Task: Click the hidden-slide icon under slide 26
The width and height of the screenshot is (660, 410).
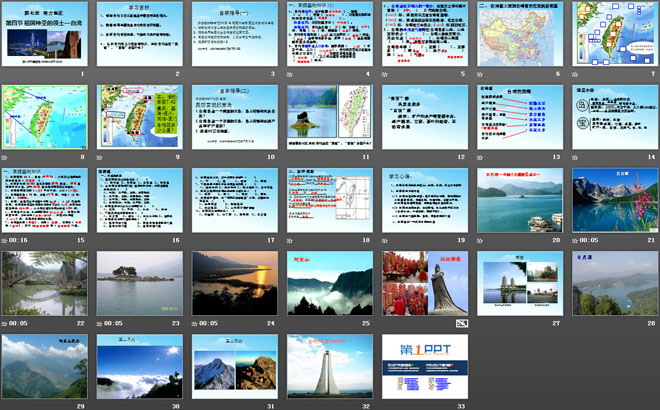Action: pyautogui.click(x=461, y=324)
